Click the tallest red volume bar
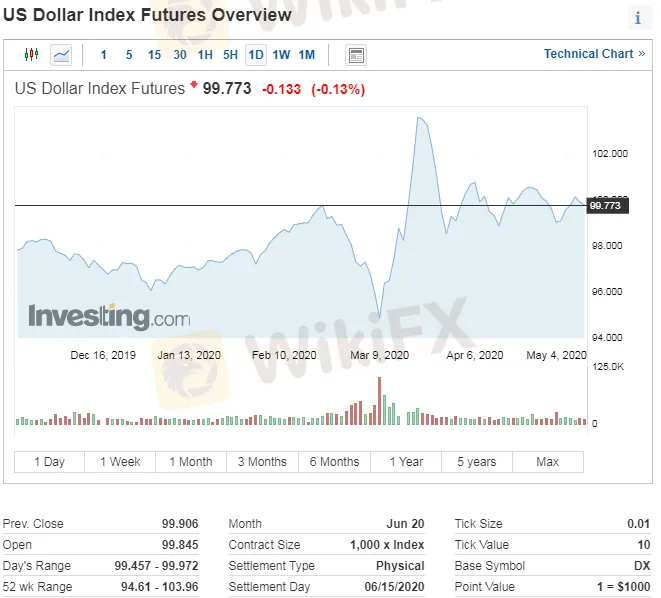Image resolution: width=661 pixels, height=598 pixels. point(380,400)
